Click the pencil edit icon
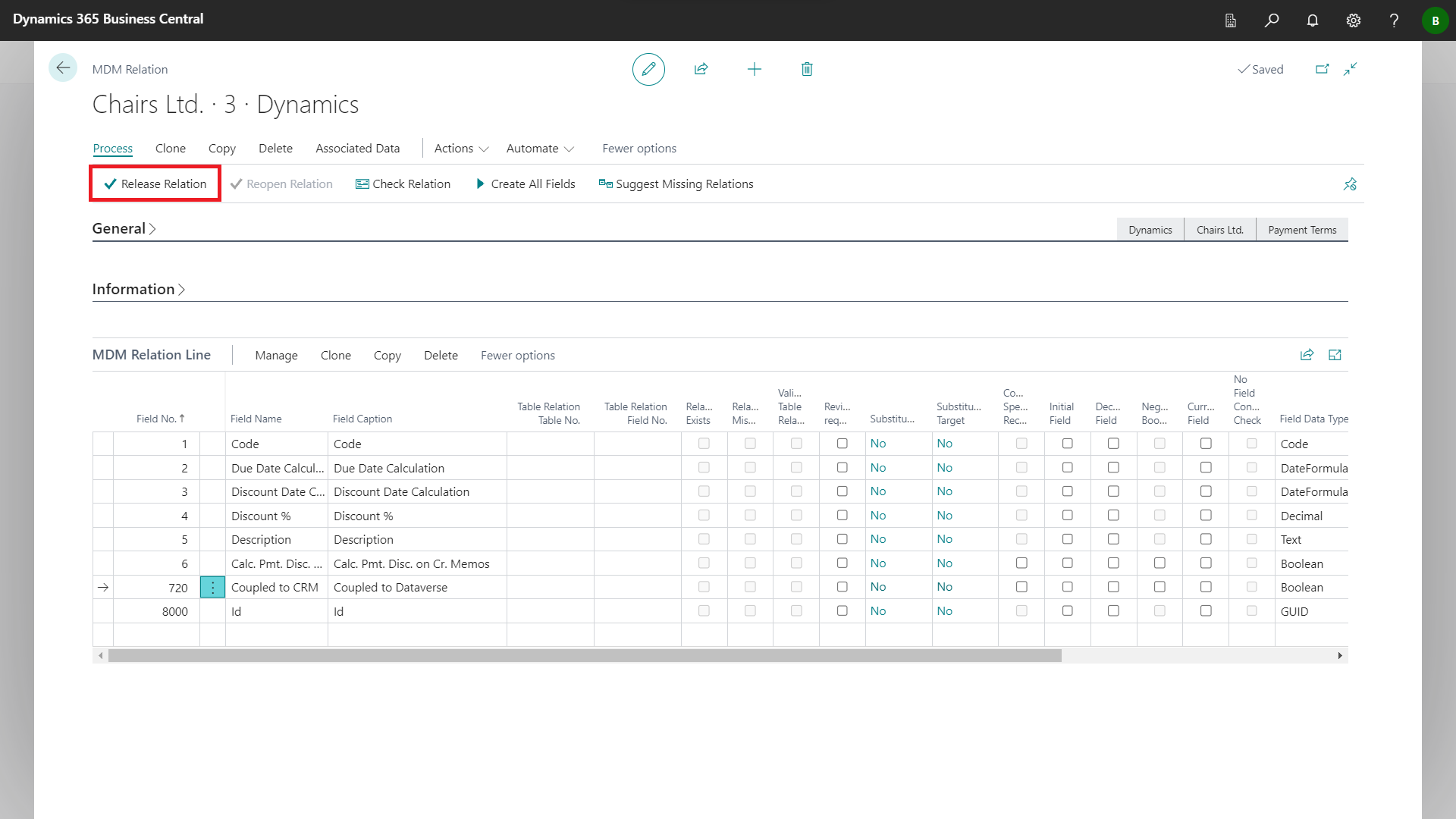 click(648, 69)
